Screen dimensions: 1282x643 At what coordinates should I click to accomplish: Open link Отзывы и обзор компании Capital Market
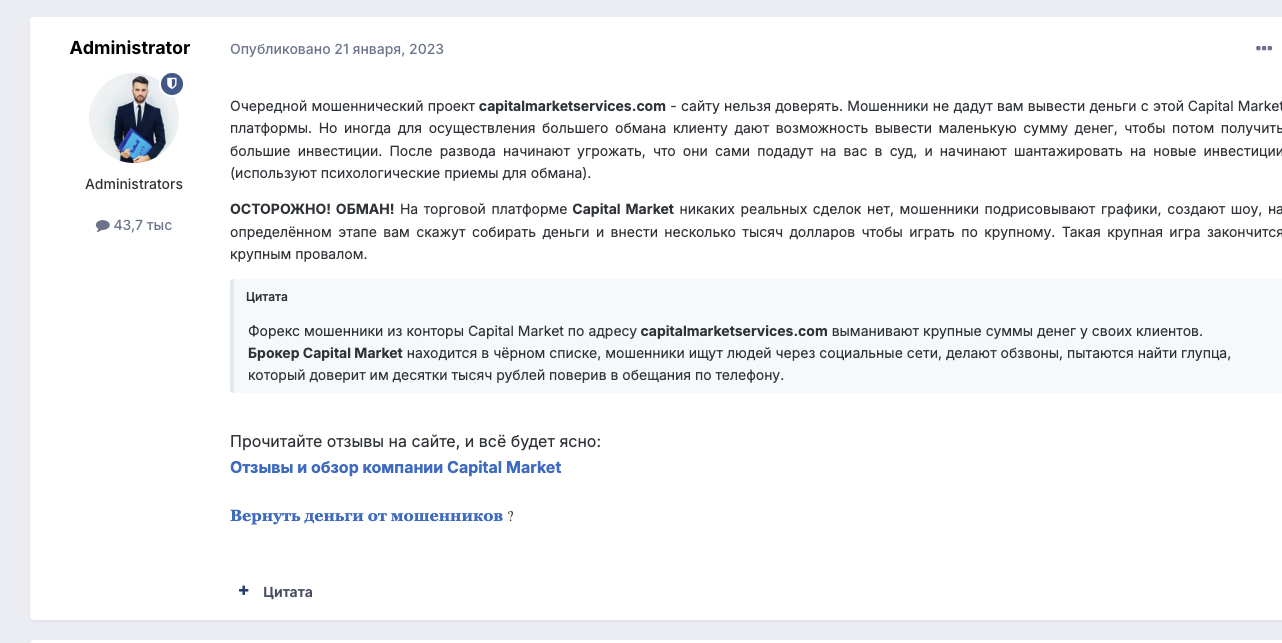[x=396, y=467]
